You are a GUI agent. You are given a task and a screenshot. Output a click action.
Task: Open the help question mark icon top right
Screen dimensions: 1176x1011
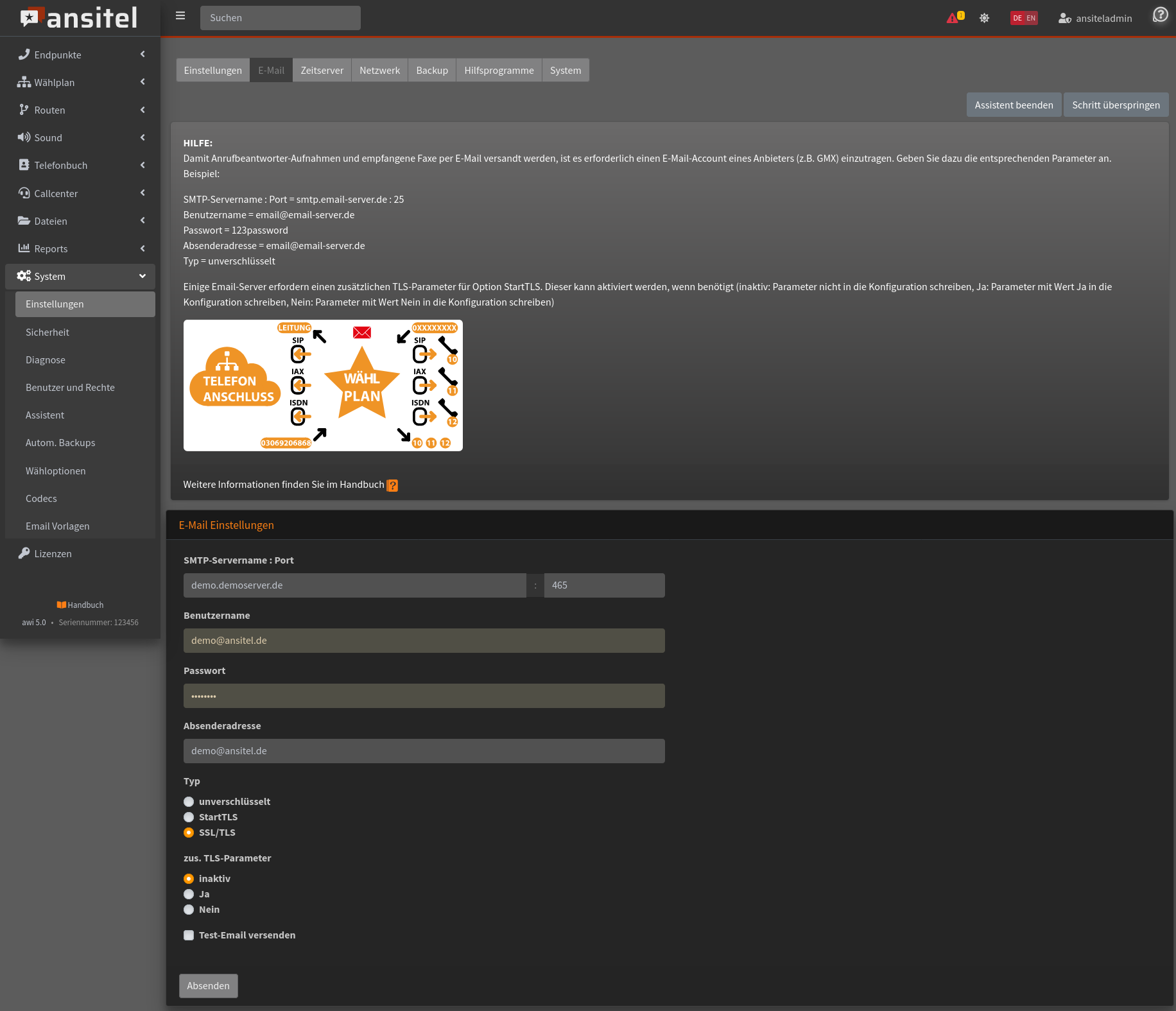[1160, 15]
